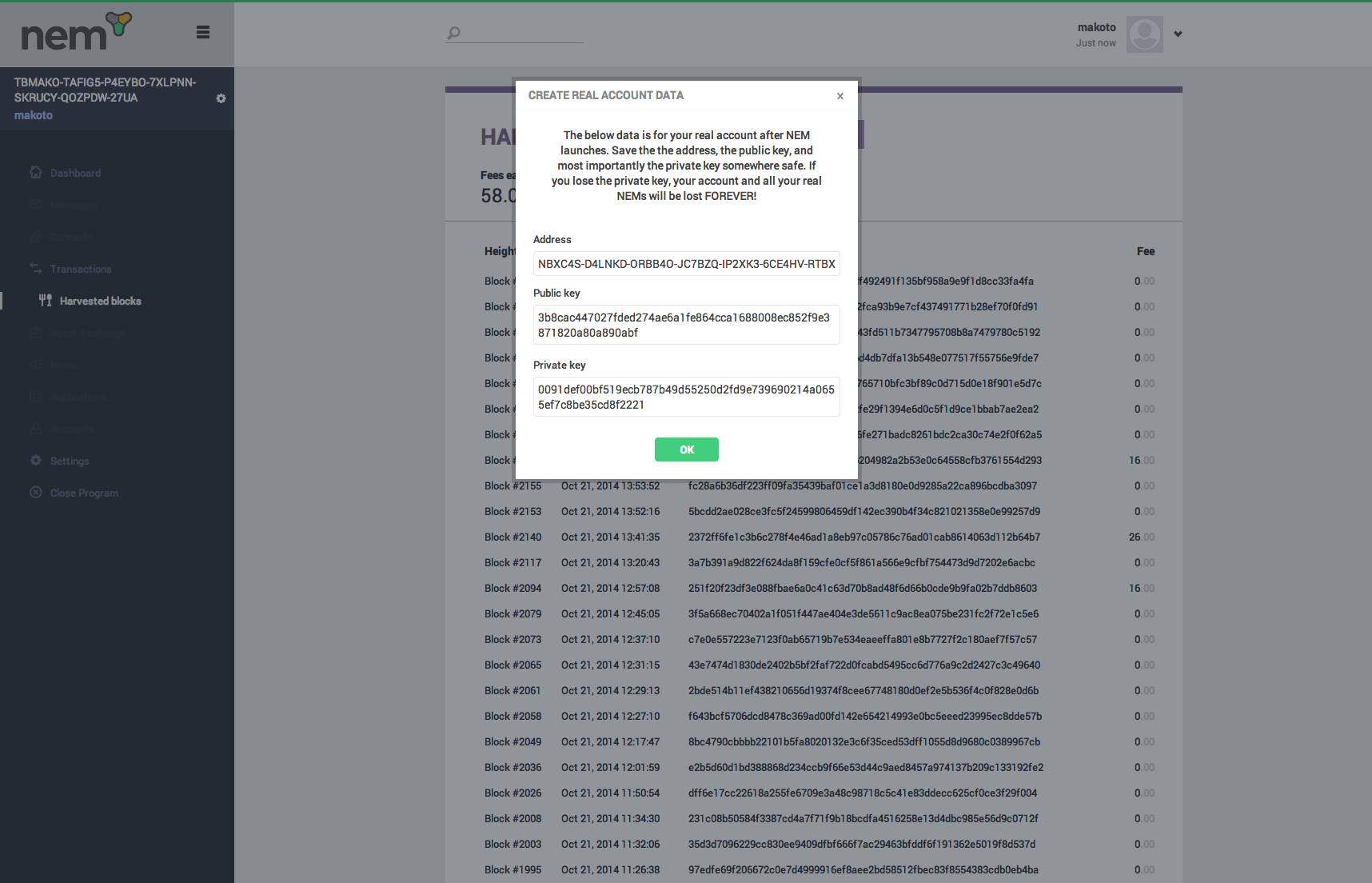Viewport: 1372px width, 883px height.
Task: Click the 'Block #2153' row label
Action: click(x=513, y=511)
